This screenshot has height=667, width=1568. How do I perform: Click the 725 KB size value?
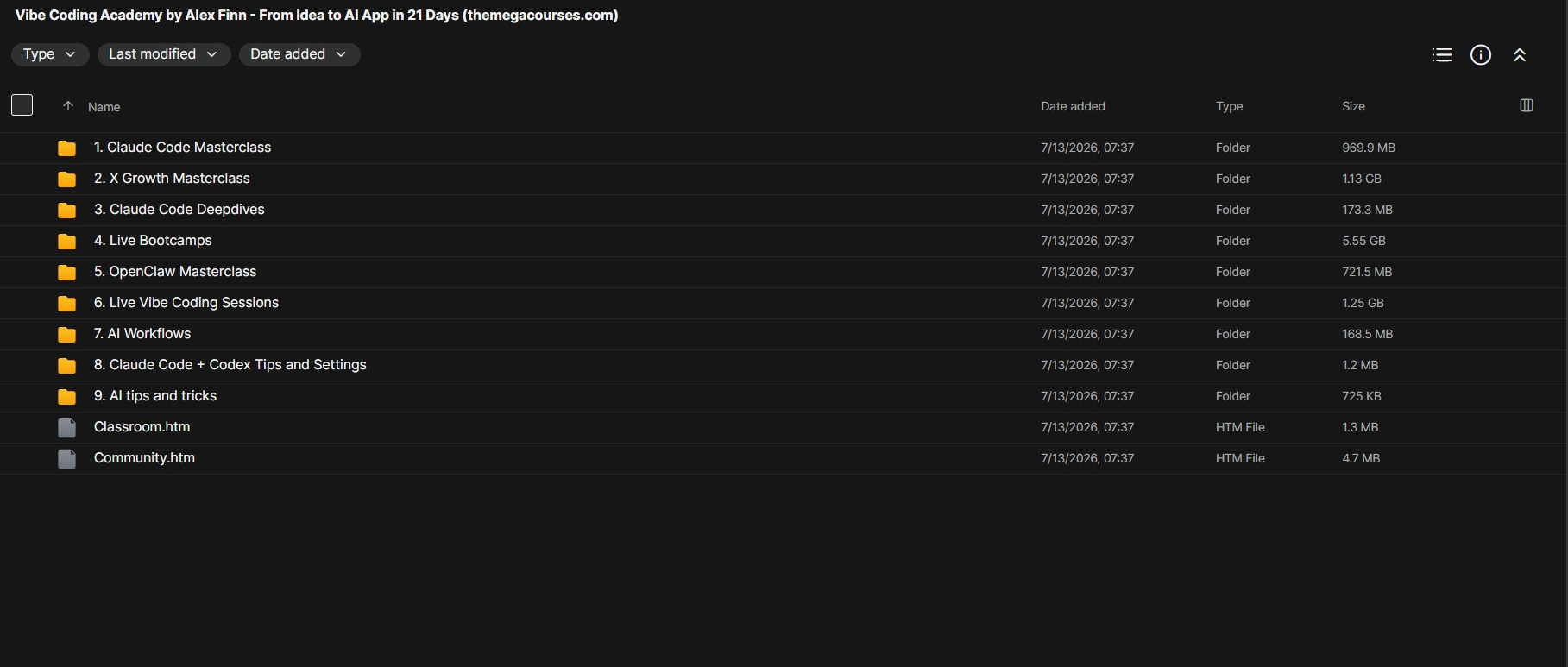click(x=1362, y=396)
